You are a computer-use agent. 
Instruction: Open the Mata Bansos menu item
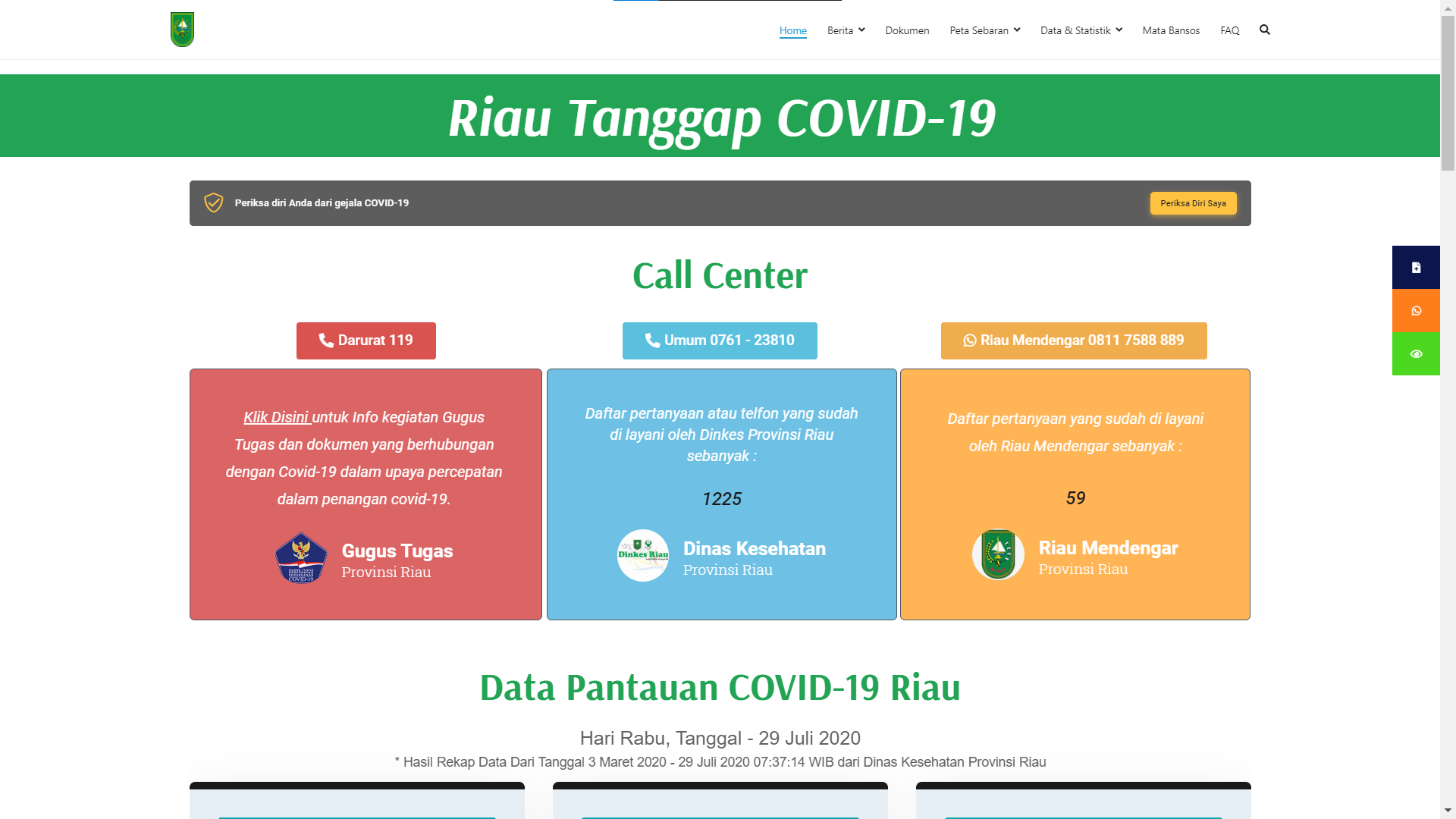1171,30
